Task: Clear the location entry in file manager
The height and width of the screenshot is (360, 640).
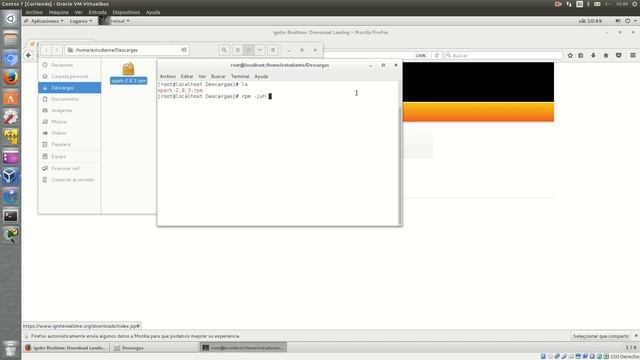Action: 184,50
